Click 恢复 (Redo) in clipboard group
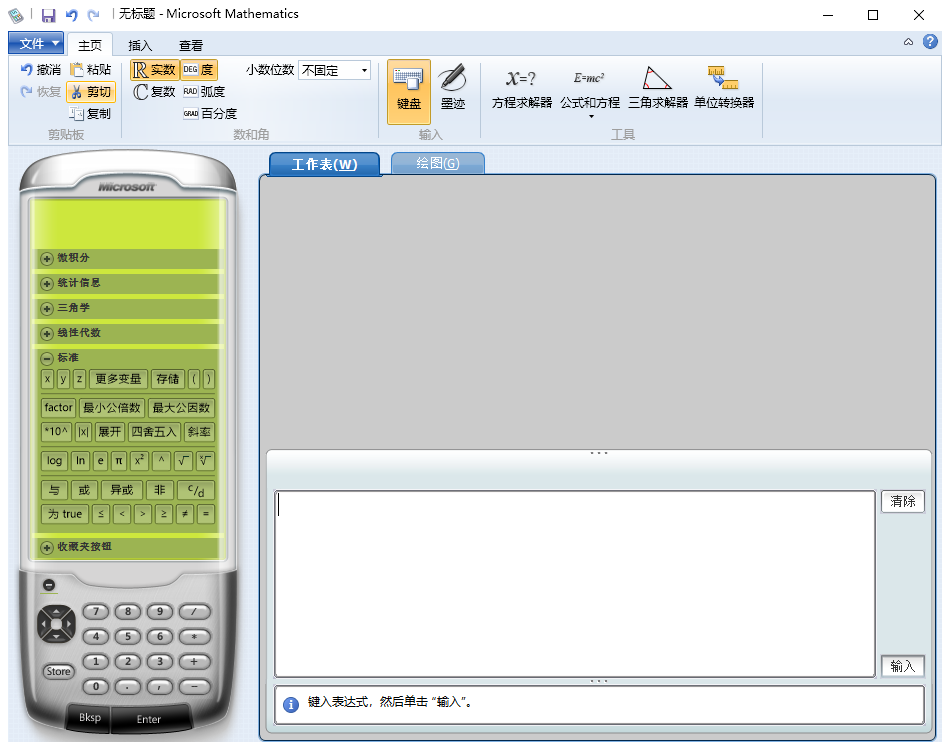This screenshot has width=950, height=742. coord(41,91)
